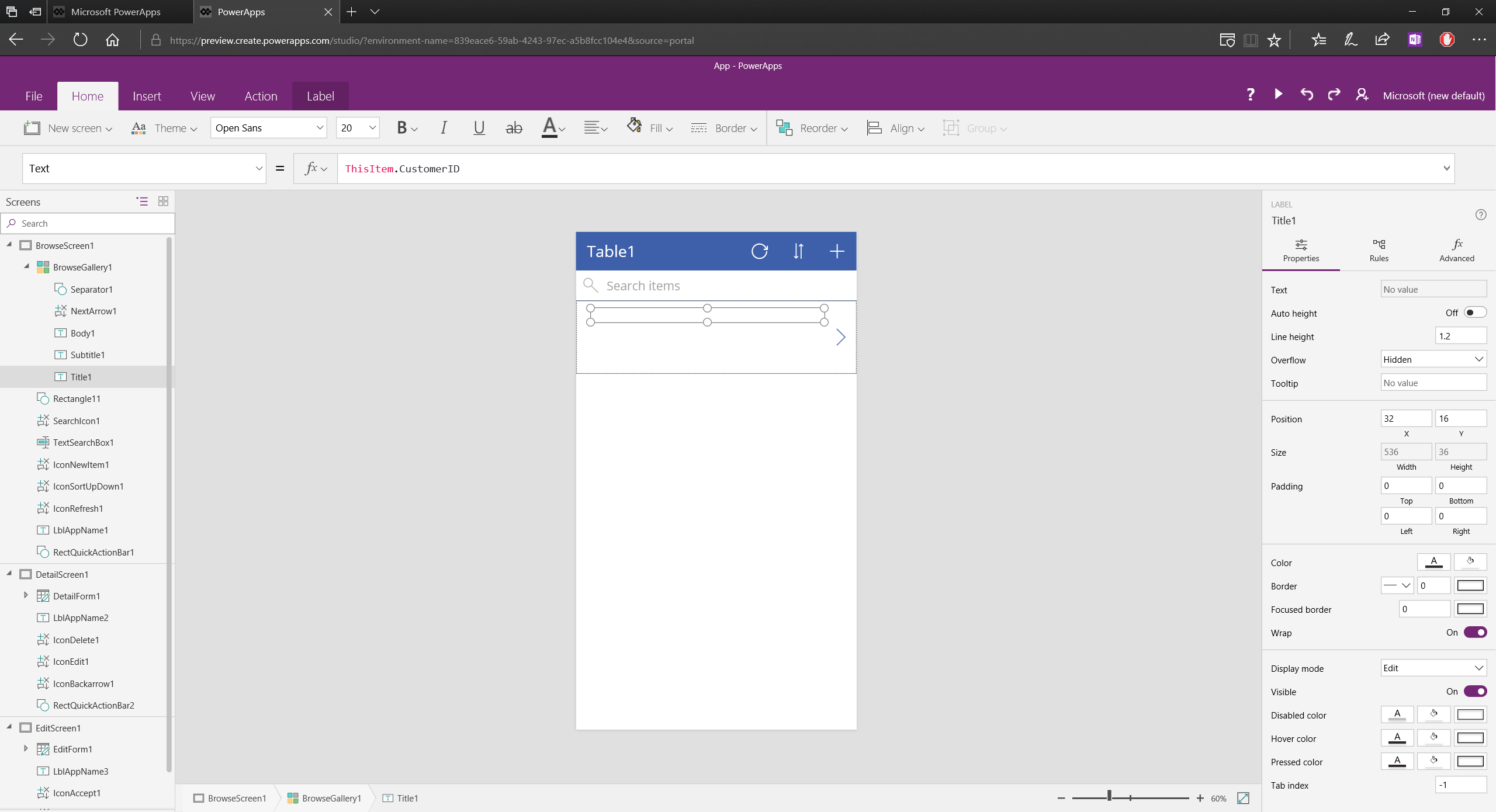Open the File menu tab

pyautogui.click(x=33, y=96)
